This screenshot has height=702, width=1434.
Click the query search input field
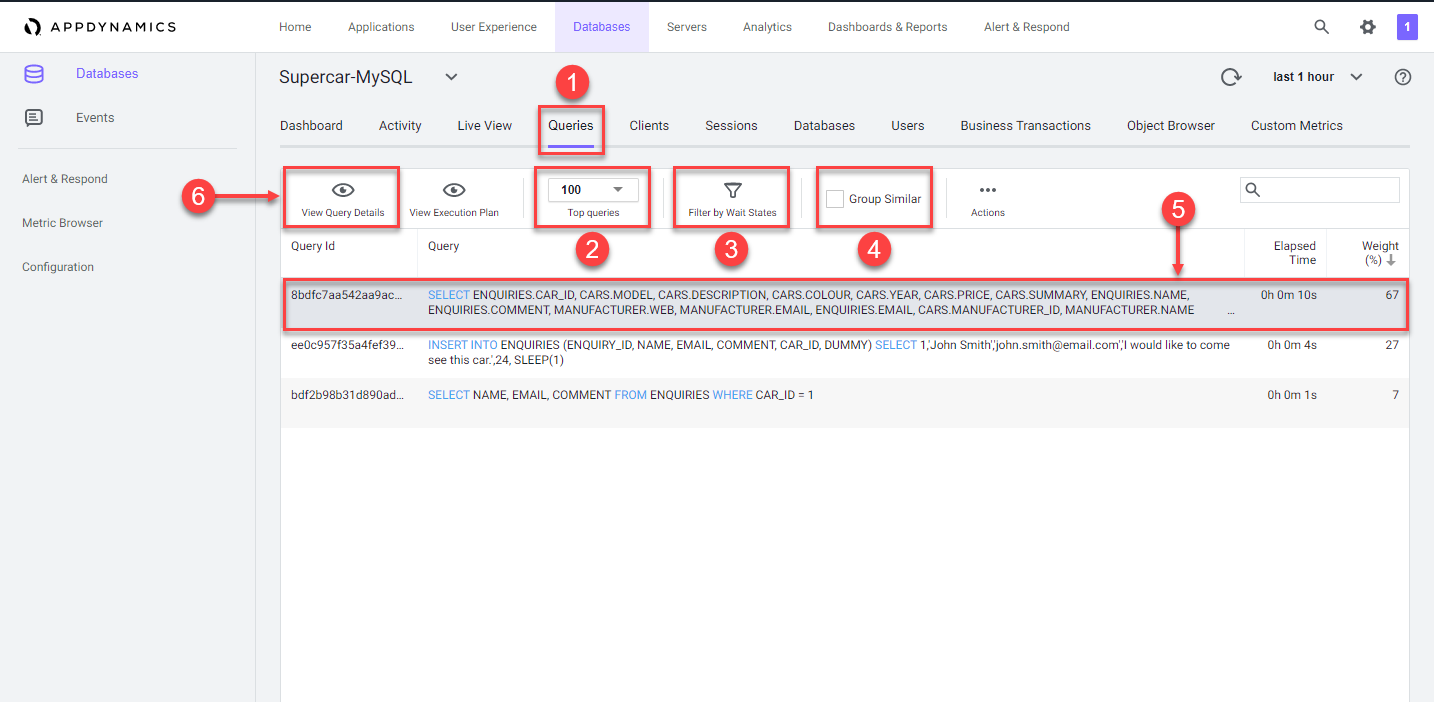[x=1320, y=190]
